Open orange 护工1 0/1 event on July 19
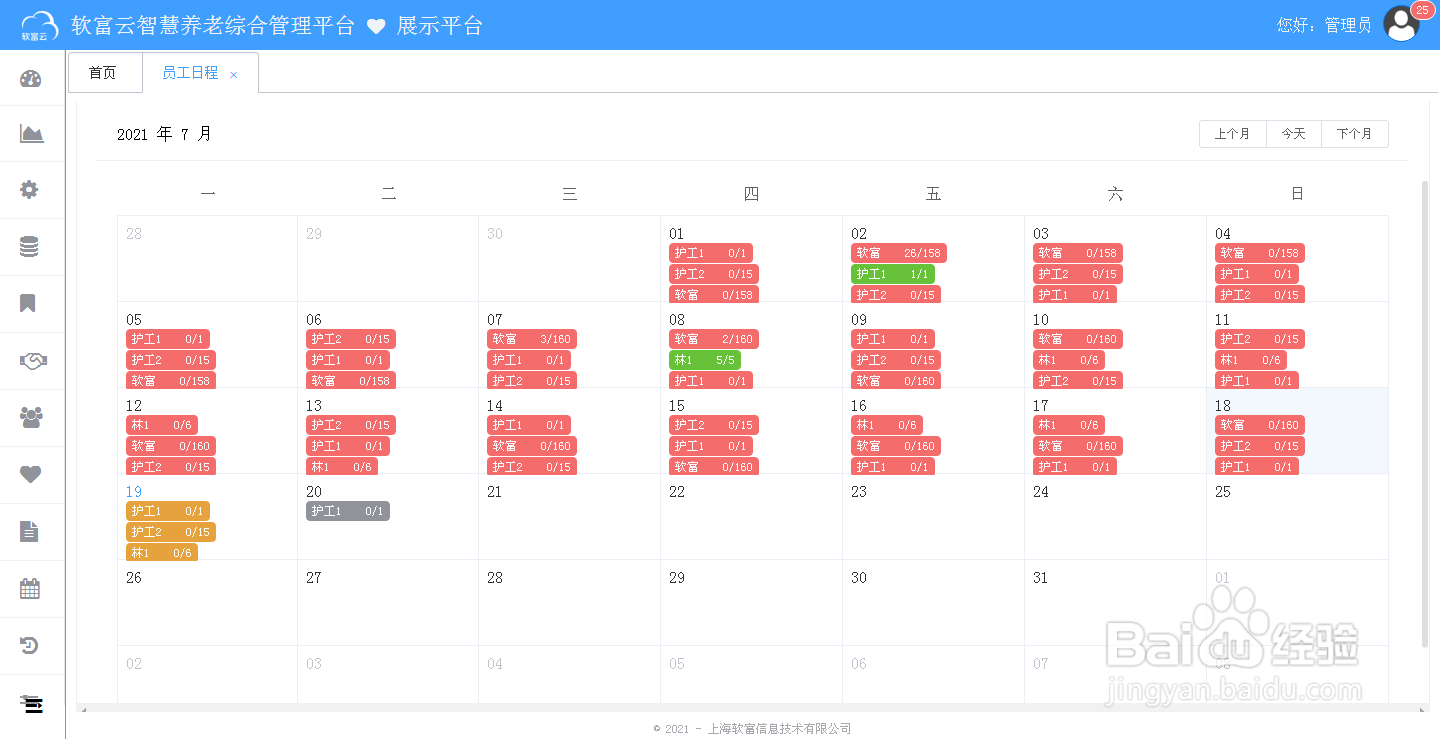1440x739 pixels. [168, 511]
